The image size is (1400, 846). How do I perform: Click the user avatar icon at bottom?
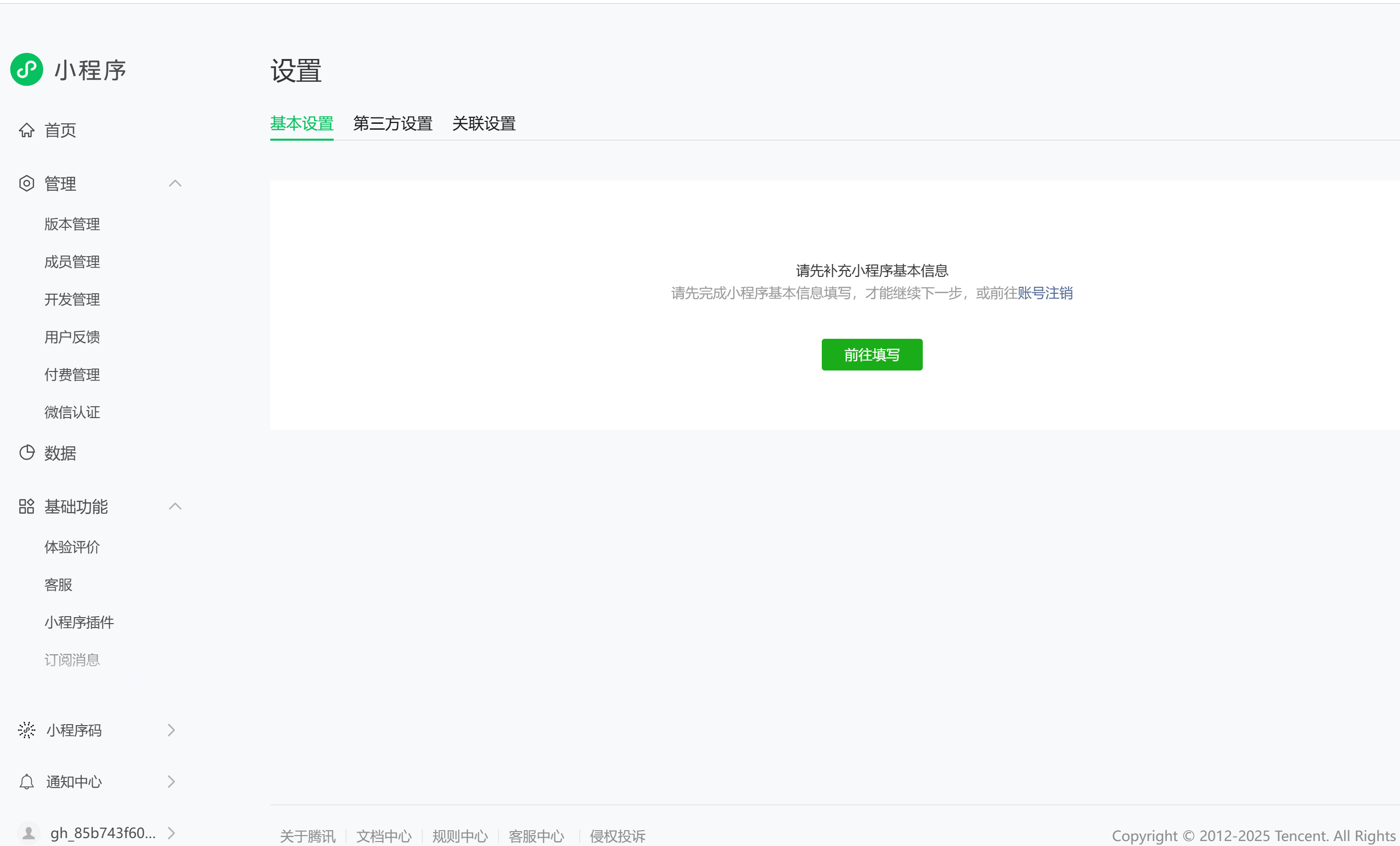(28, 833)
